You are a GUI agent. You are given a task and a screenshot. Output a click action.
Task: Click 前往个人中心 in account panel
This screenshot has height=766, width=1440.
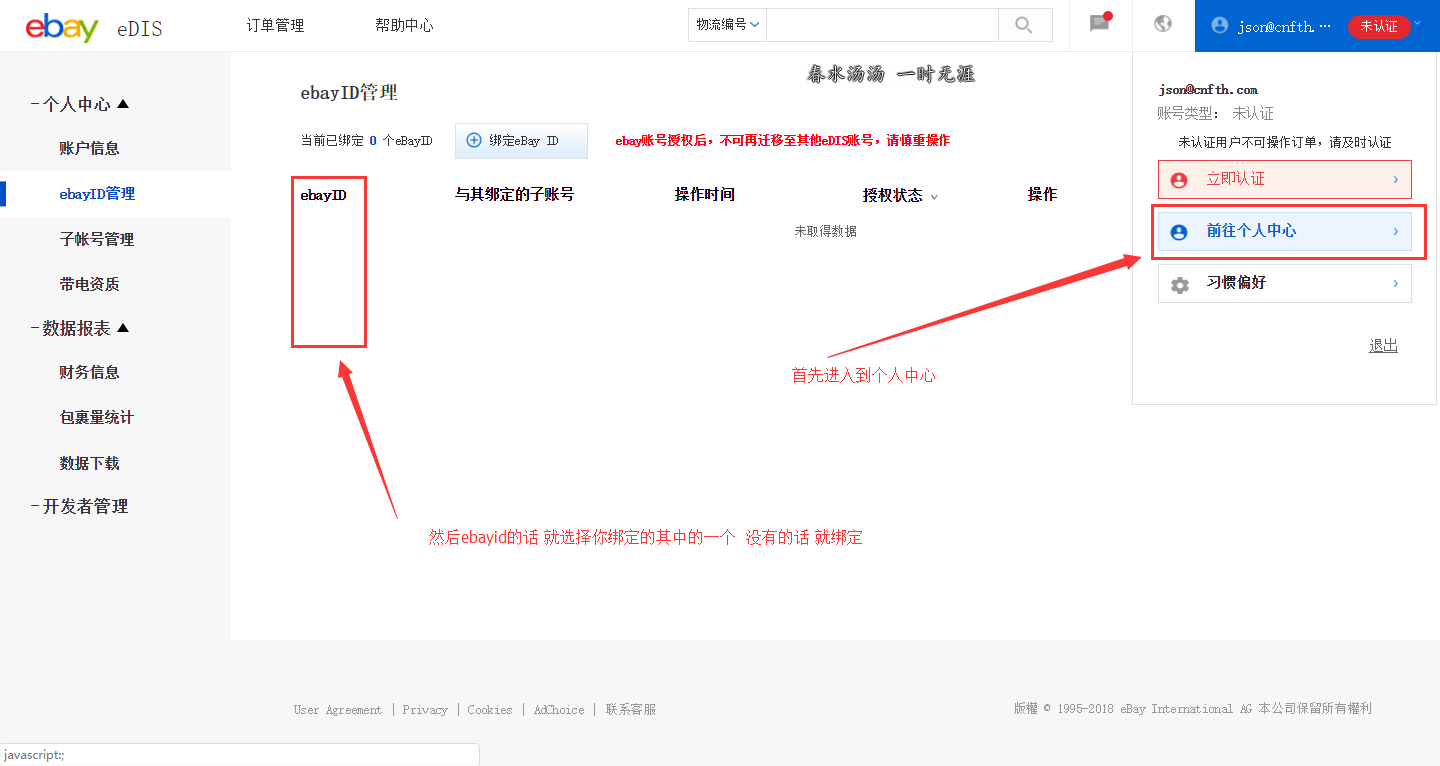click(1285, 231)
